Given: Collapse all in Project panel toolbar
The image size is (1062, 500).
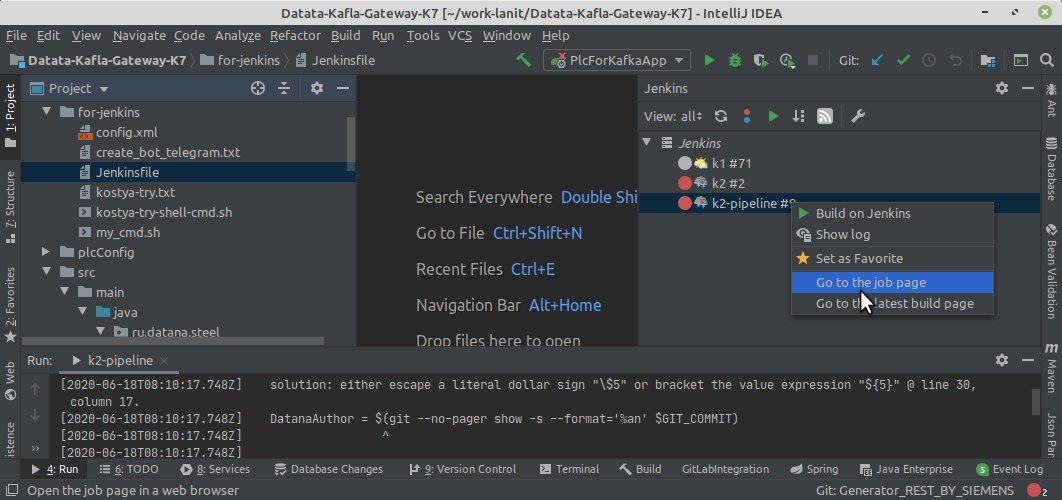Looking at the screenshot, I should (284, 88).
